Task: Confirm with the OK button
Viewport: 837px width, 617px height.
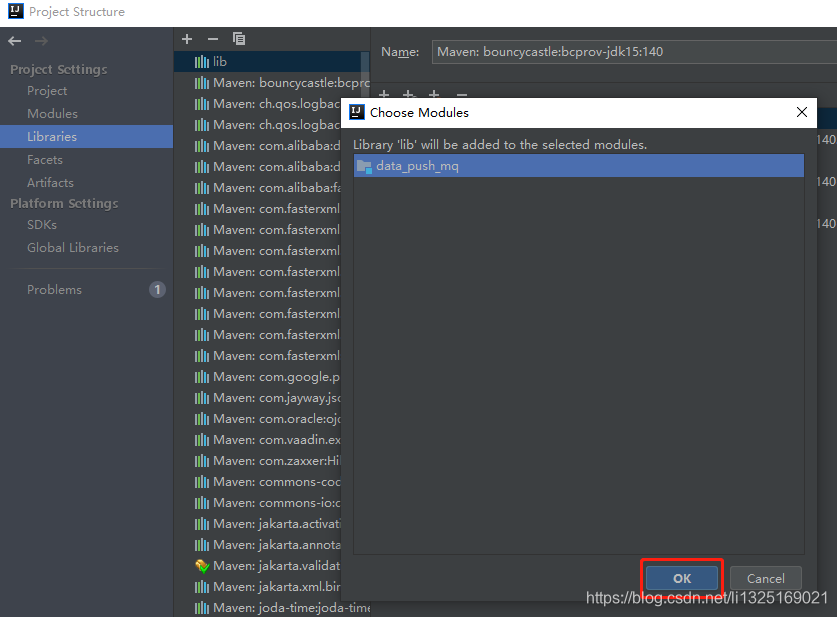Action: coord(682,579)
